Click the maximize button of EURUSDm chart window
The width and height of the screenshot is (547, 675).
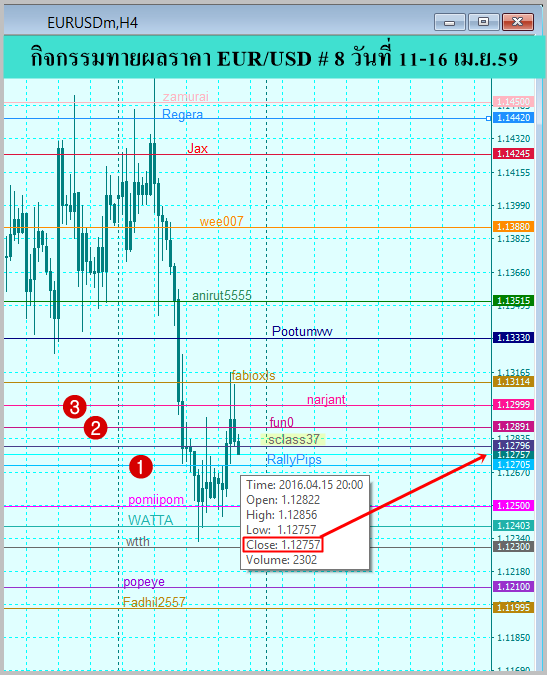484,22
